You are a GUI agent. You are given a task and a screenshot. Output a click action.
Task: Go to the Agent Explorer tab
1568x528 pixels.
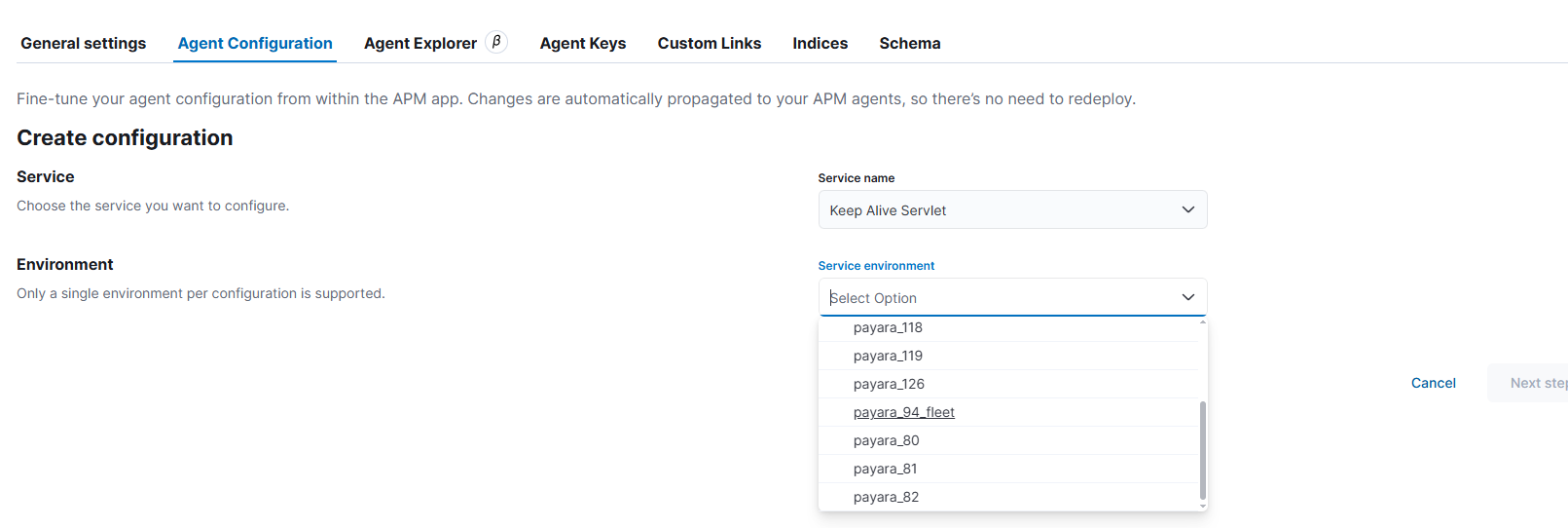[x=420, y=43]
